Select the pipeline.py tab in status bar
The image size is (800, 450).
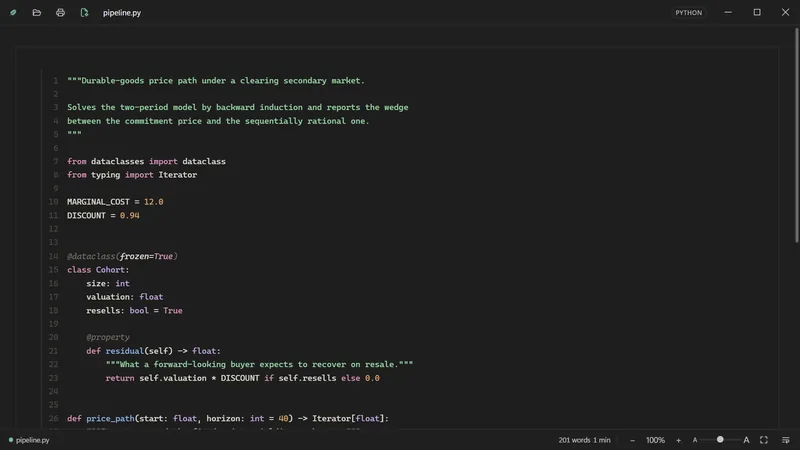click(29, 440)
